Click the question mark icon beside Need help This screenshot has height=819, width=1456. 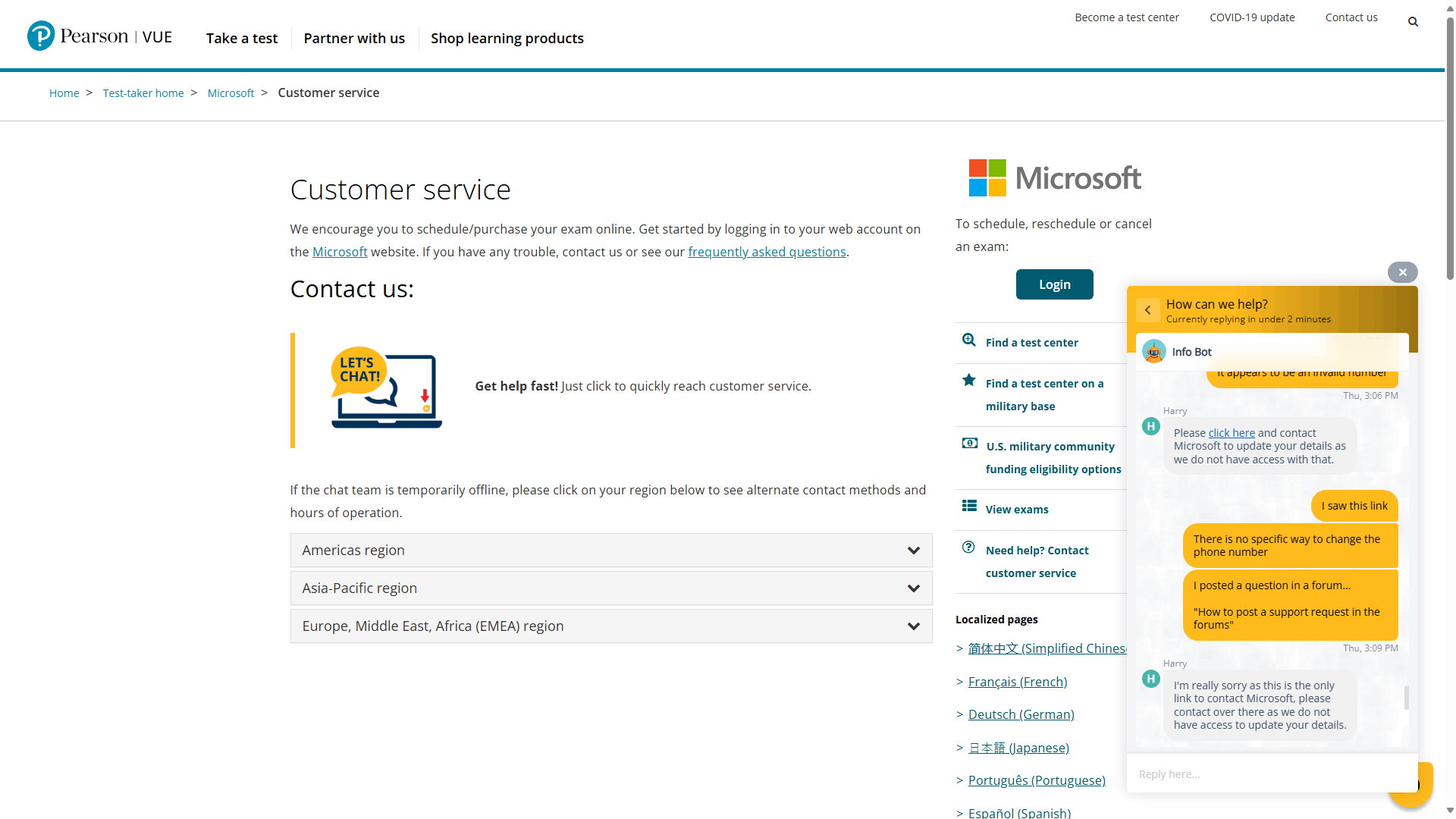pos(968,547)
